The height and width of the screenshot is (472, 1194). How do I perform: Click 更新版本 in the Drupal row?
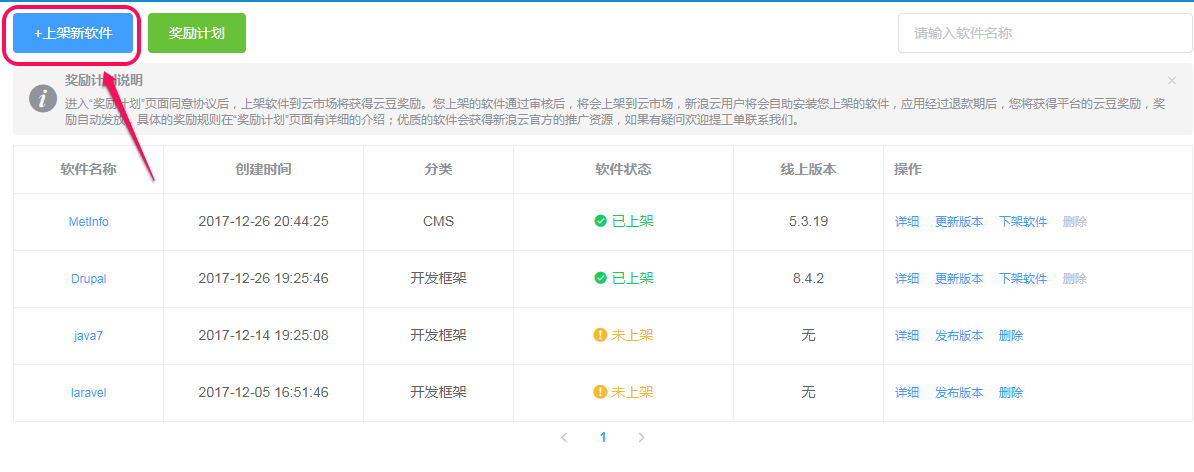click(959, 279)
